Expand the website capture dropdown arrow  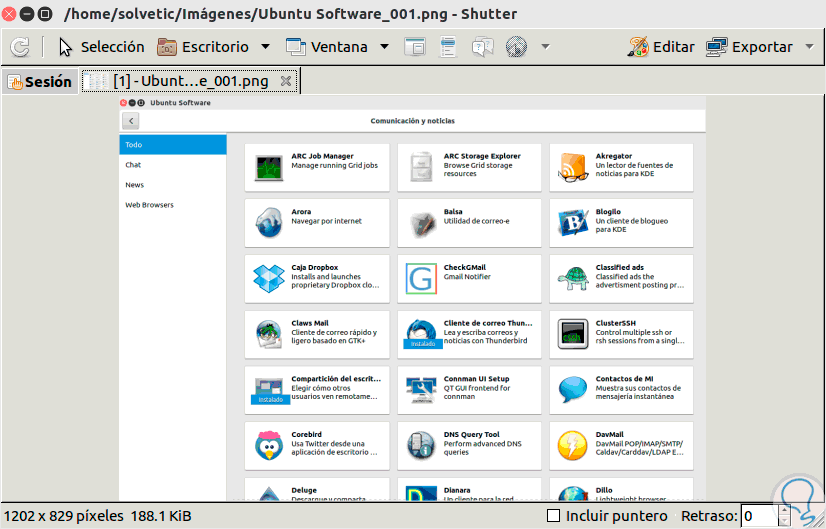pos(546,47)
